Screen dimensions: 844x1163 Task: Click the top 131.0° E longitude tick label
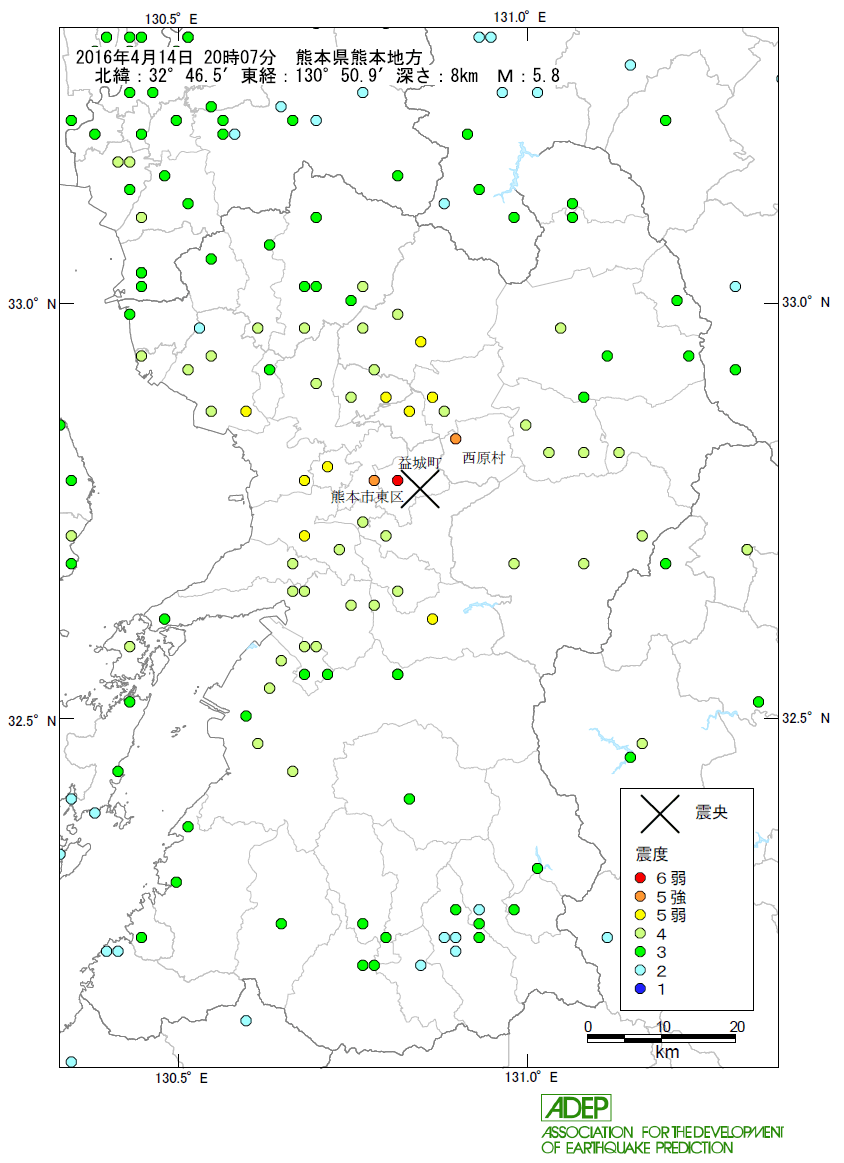pos(520,17)
